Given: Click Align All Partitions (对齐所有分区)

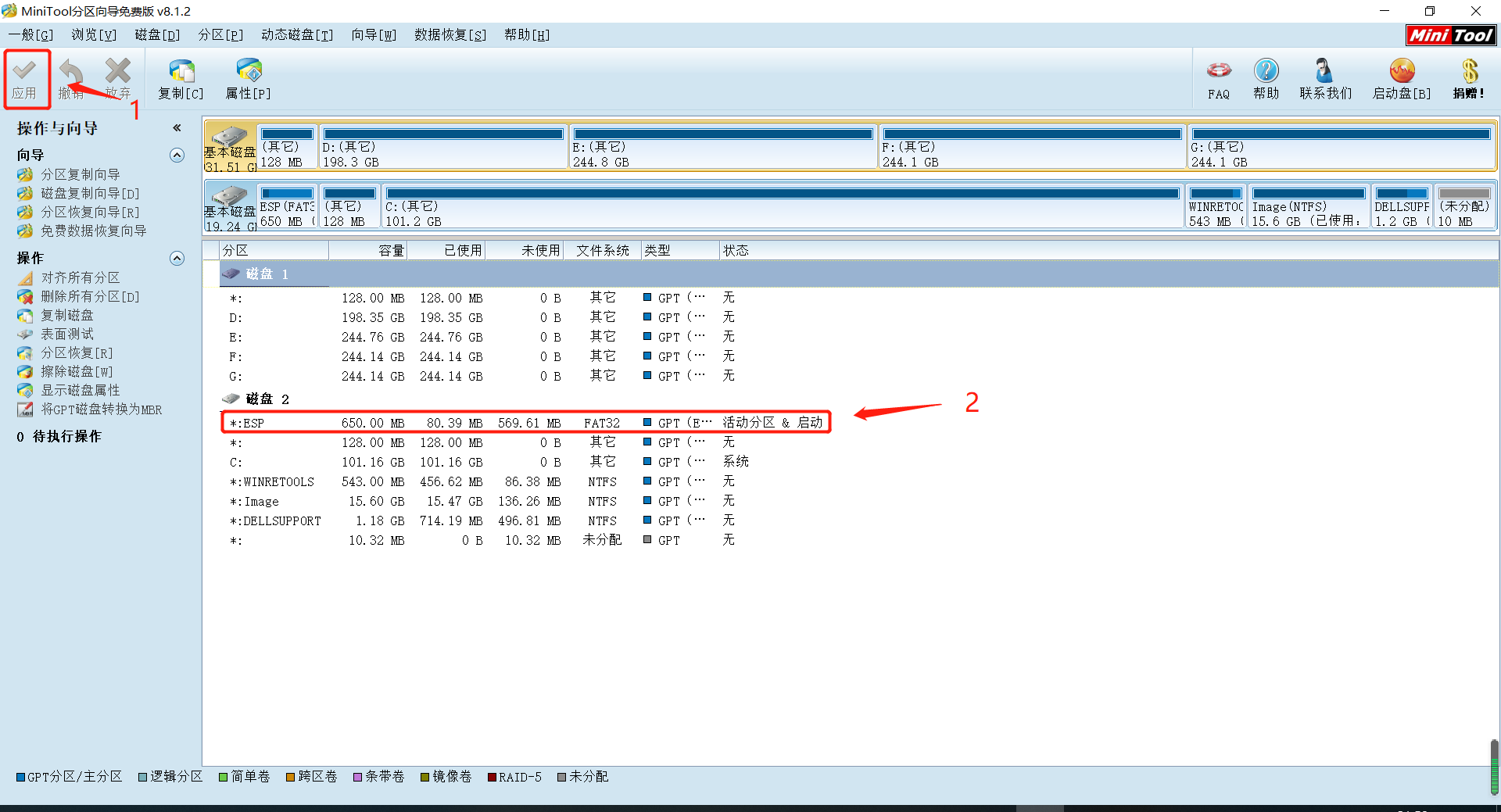Looking at the screenshot, I should click(x=81, y=277).
